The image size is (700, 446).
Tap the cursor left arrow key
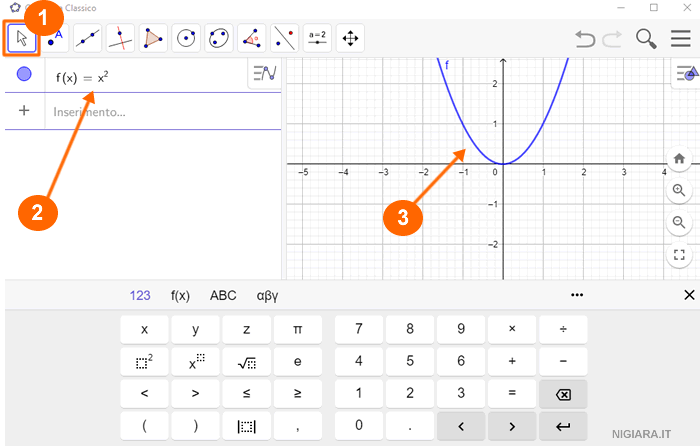pos(461,426)
